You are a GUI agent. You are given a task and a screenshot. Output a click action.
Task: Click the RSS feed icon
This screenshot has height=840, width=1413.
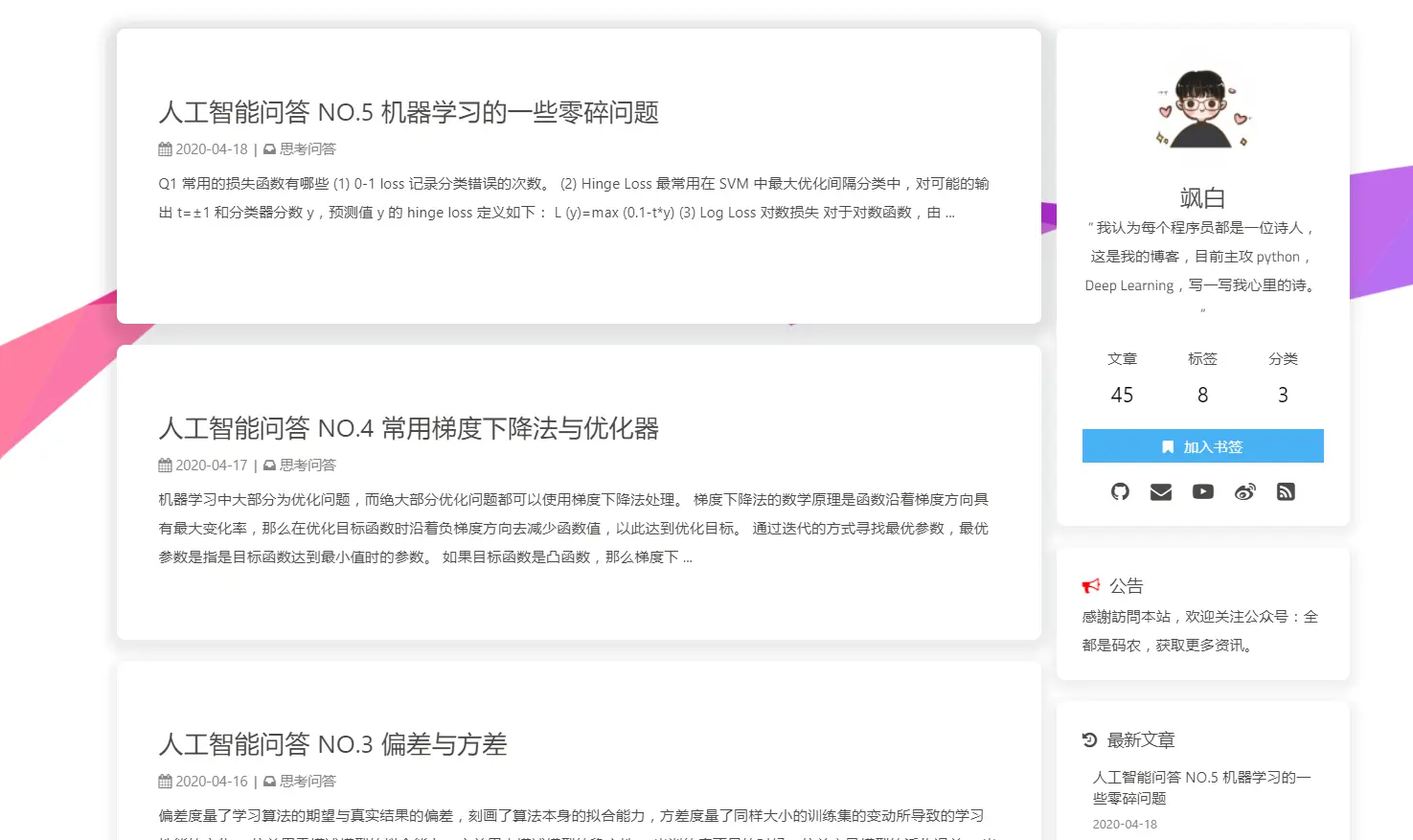tap(1286, 491)
